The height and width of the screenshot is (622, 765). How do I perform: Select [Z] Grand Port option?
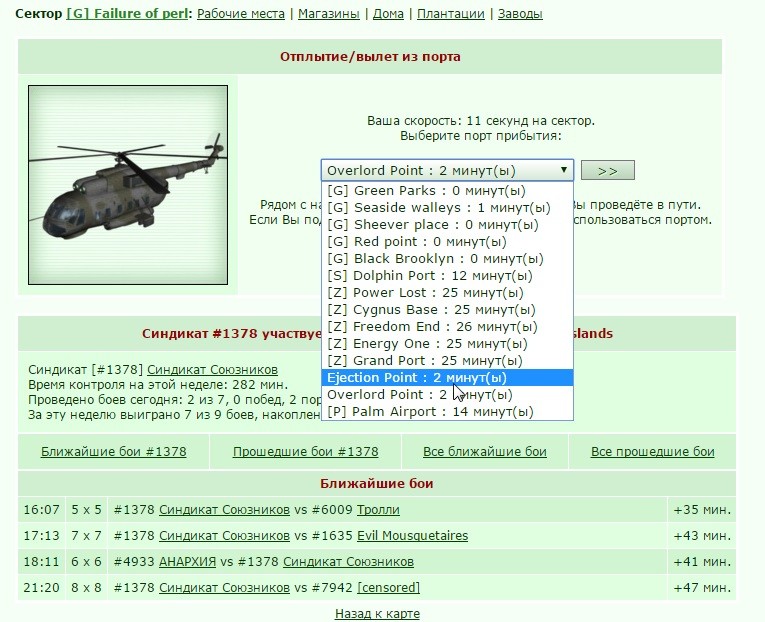(447, 361)
